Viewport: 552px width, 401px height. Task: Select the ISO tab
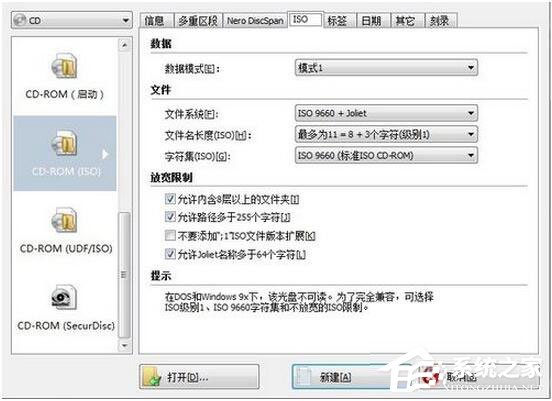(x=305, y=20)
